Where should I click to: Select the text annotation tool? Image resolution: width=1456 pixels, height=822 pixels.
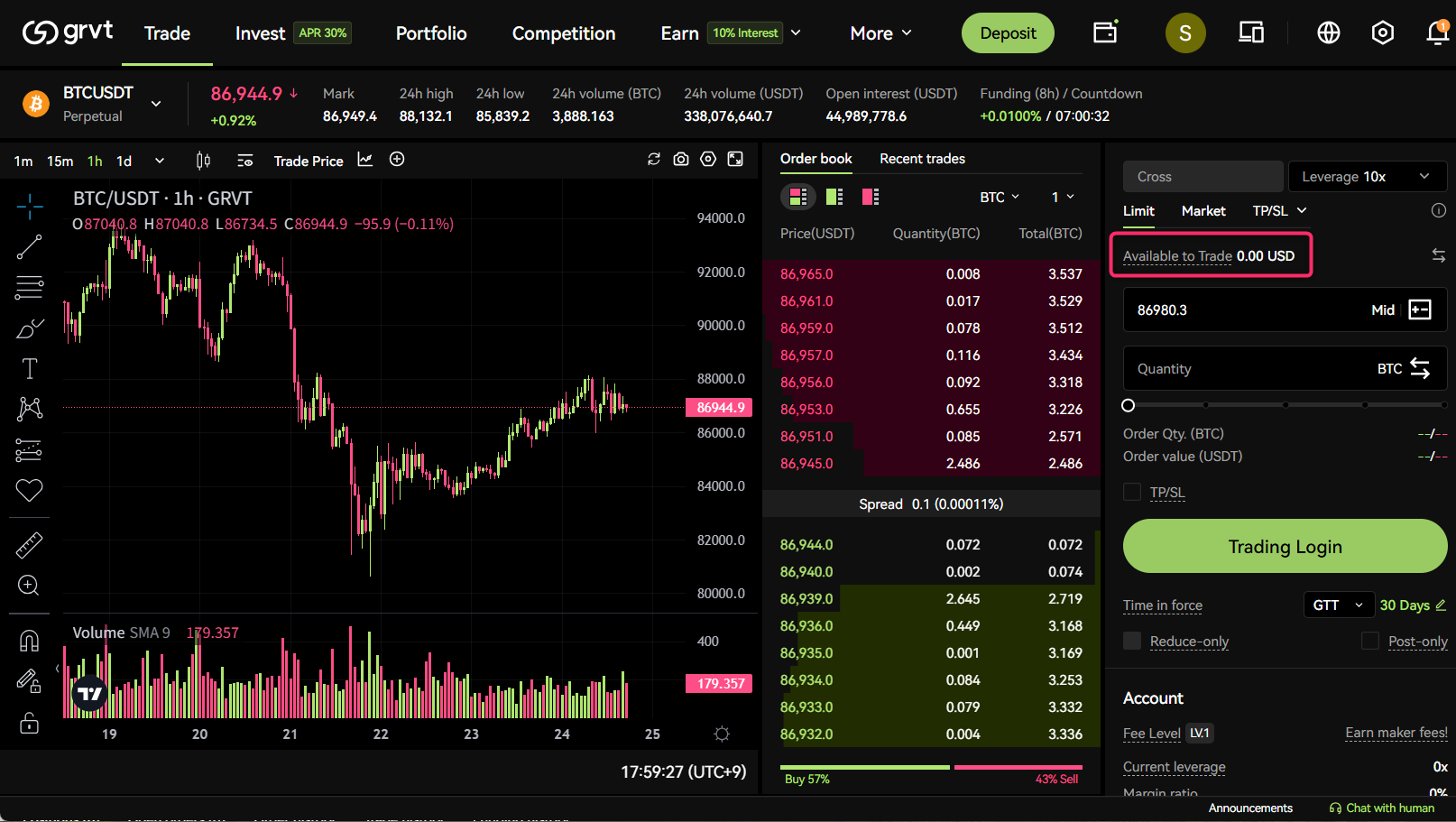point(29,368)
